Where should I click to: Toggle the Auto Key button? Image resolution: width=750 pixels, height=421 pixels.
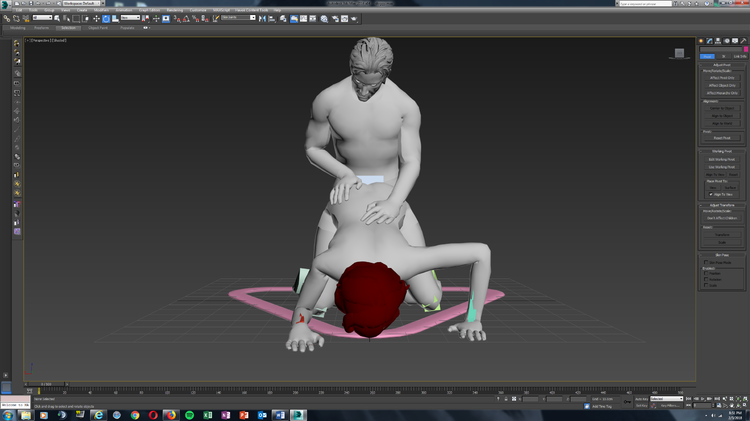pos(641,399)
